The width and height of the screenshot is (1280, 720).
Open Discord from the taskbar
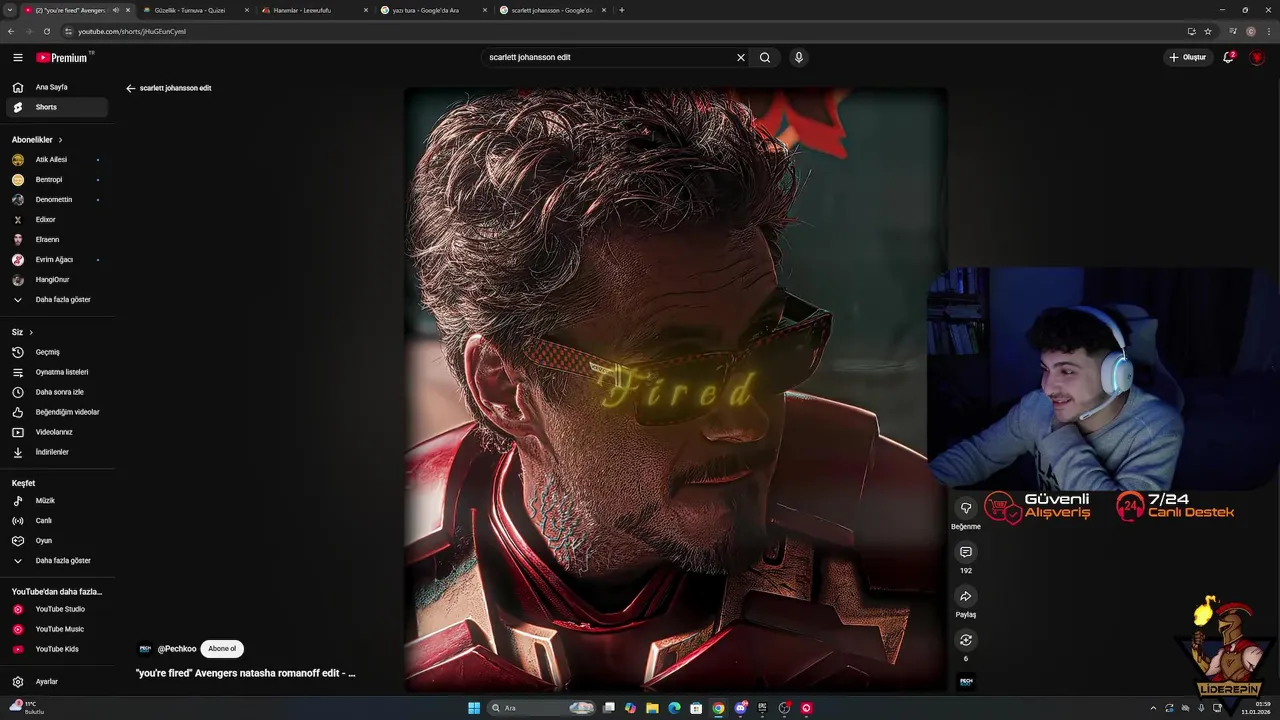tap(740, 708)
